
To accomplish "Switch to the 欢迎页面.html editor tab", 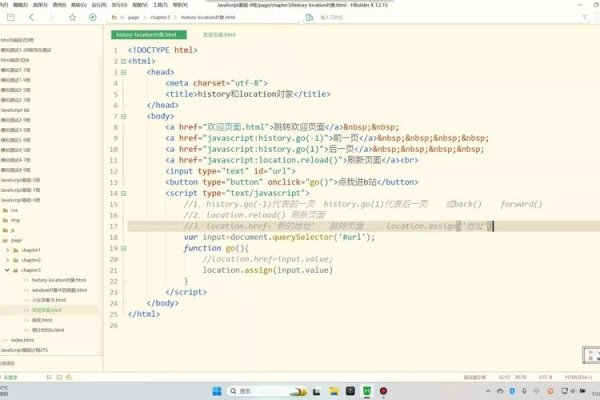I will (x=219, y=34).
